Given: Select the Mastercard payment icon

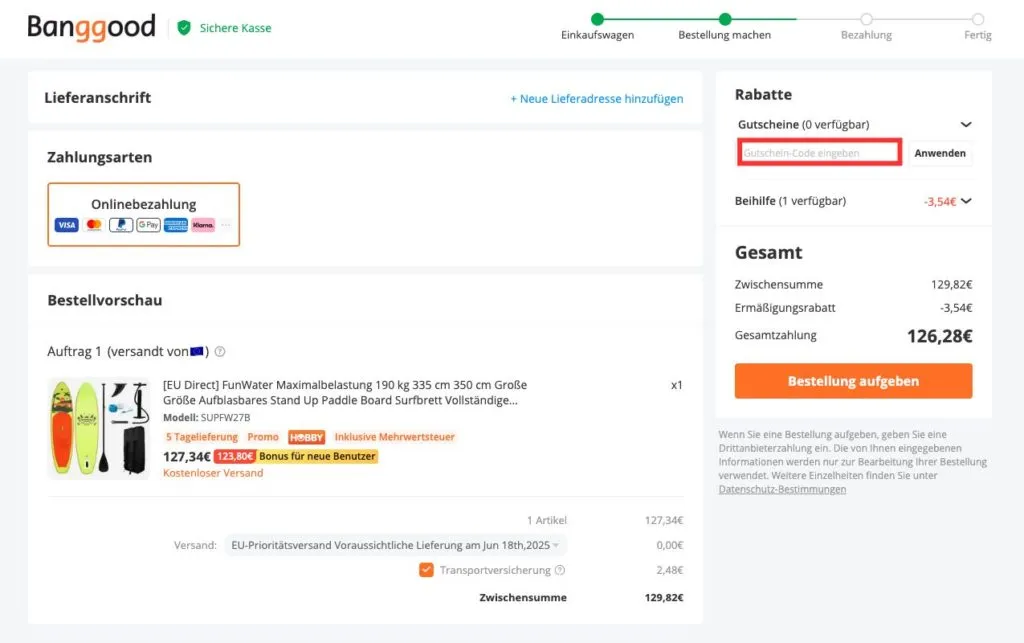Looking at the screenshot, I should point(93,224).
